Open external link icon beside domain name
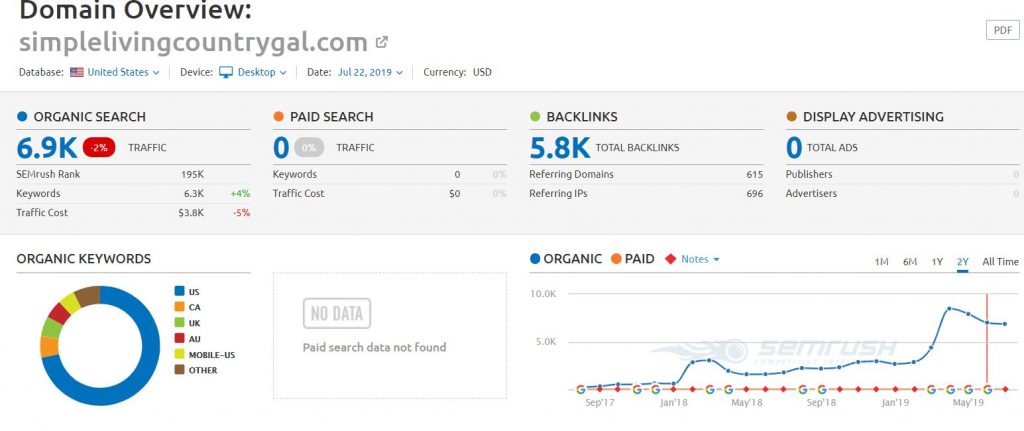 (381, 42)
